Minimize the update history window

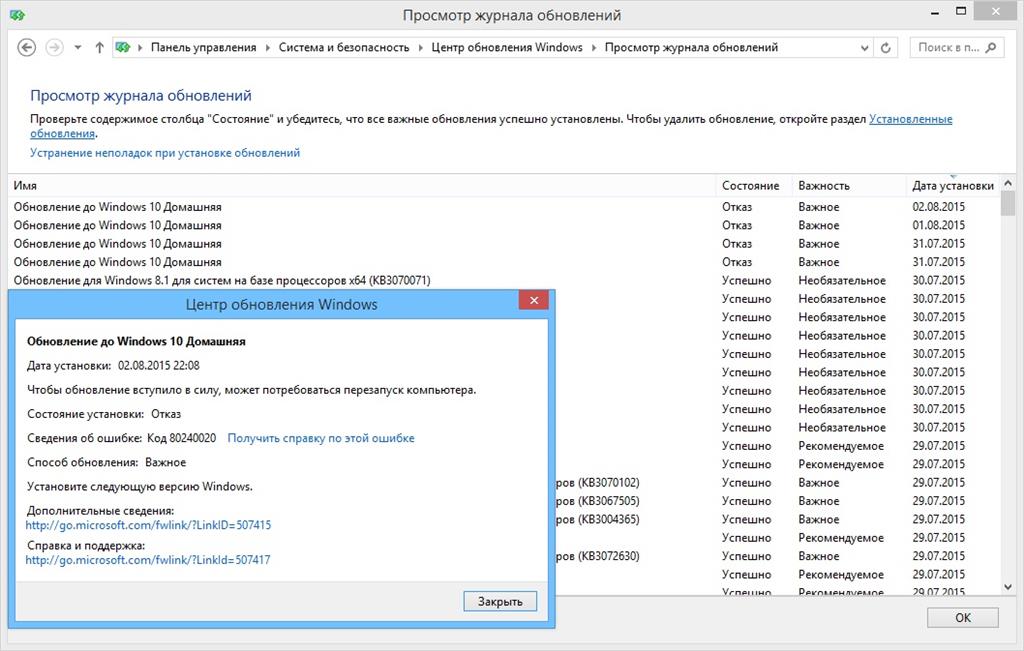(936, 12)
